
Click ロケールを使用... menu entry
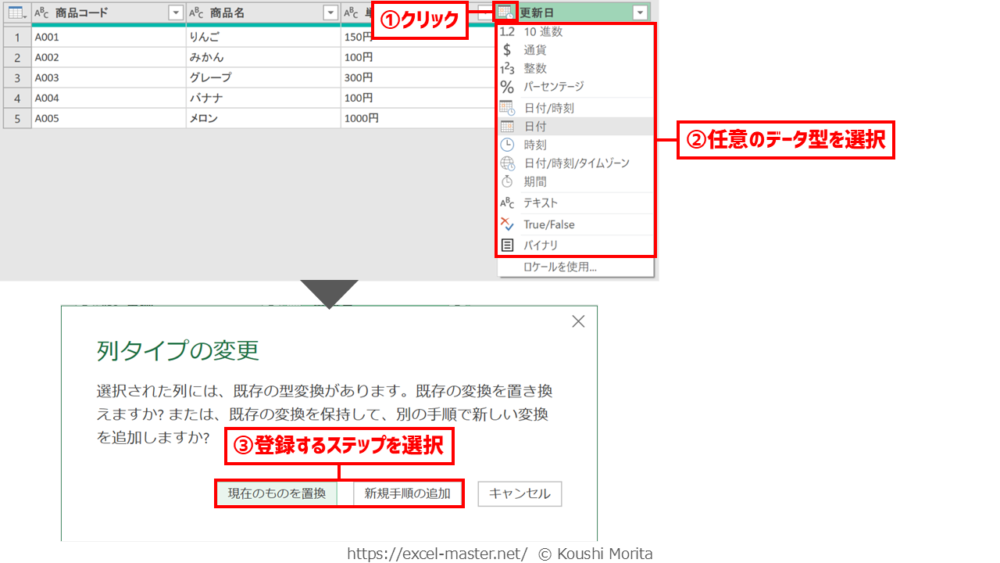click(560, 267)
